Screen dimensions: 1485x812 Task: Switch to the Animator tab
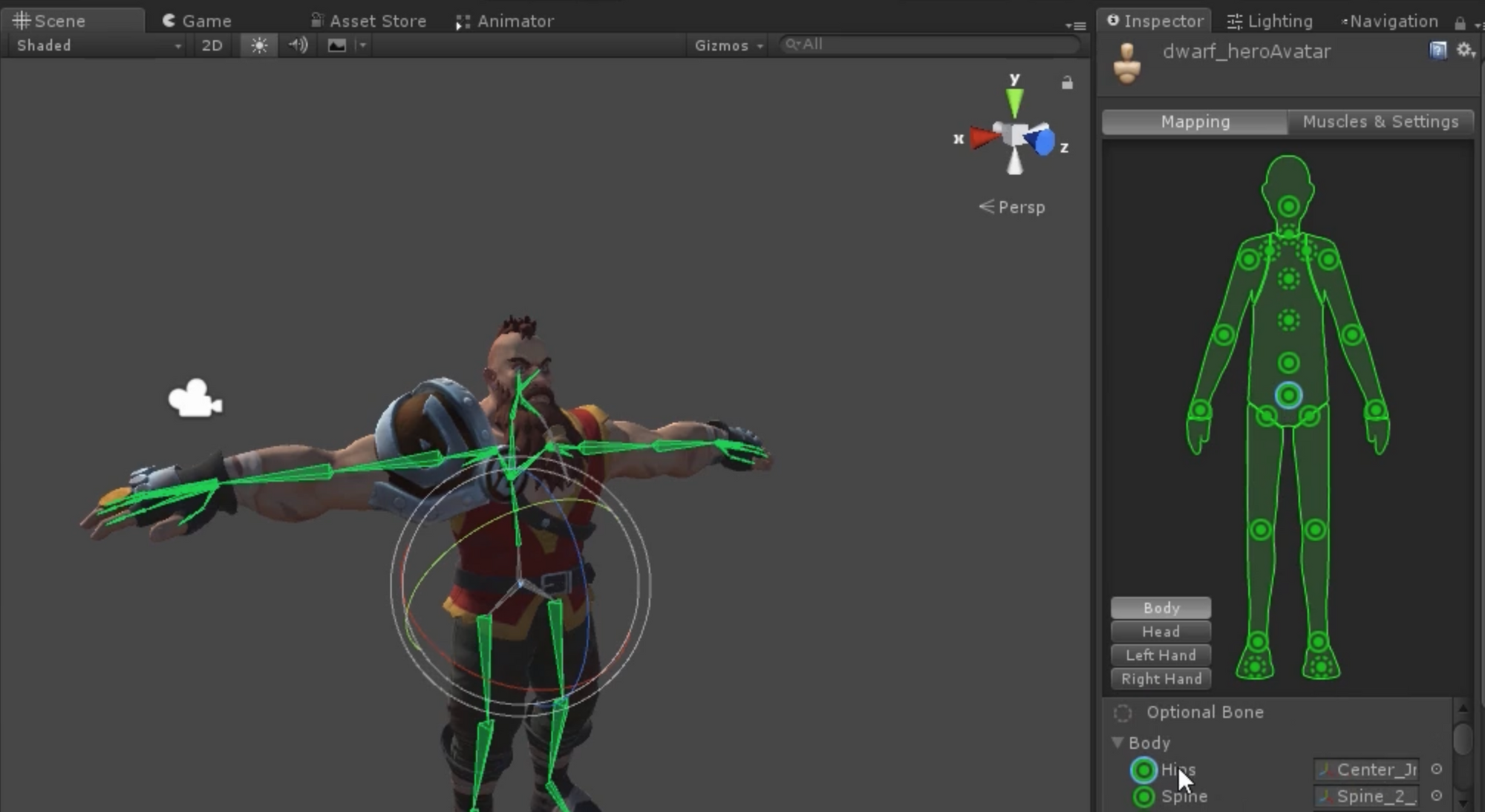(509, 21)
